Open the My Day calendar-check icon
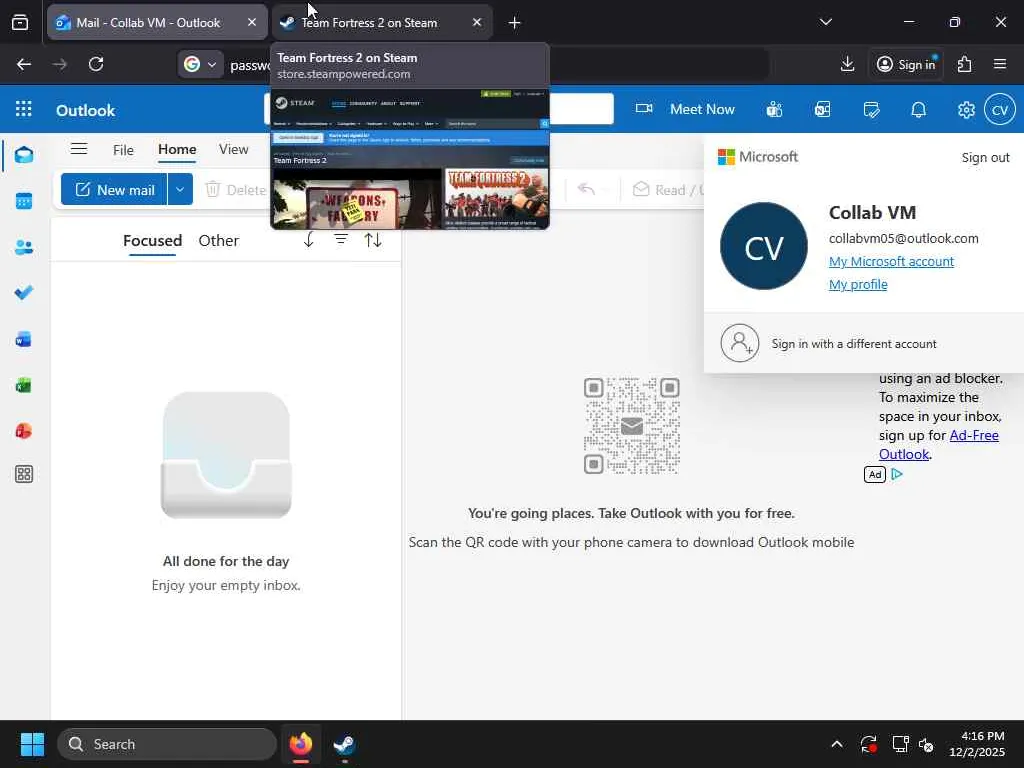This screenshot has height=768, width=1024. click(871, 110)
